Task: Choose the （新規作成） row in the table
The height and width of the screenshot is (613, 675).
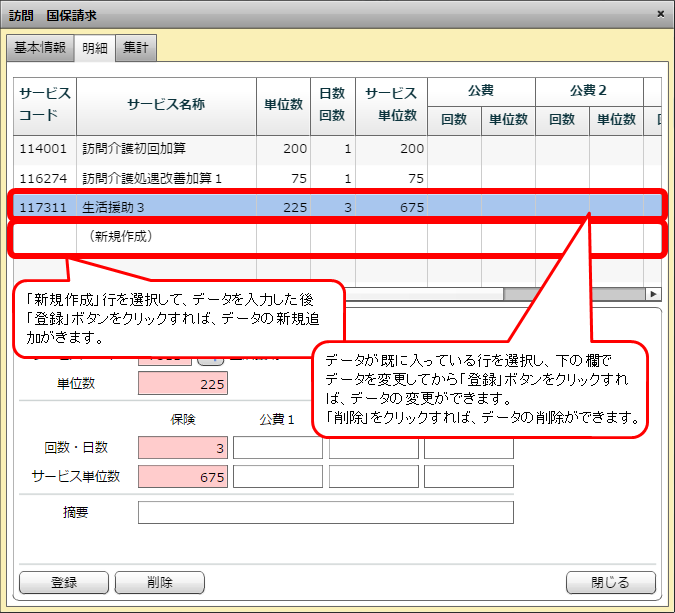Action: tap(166, 238)
